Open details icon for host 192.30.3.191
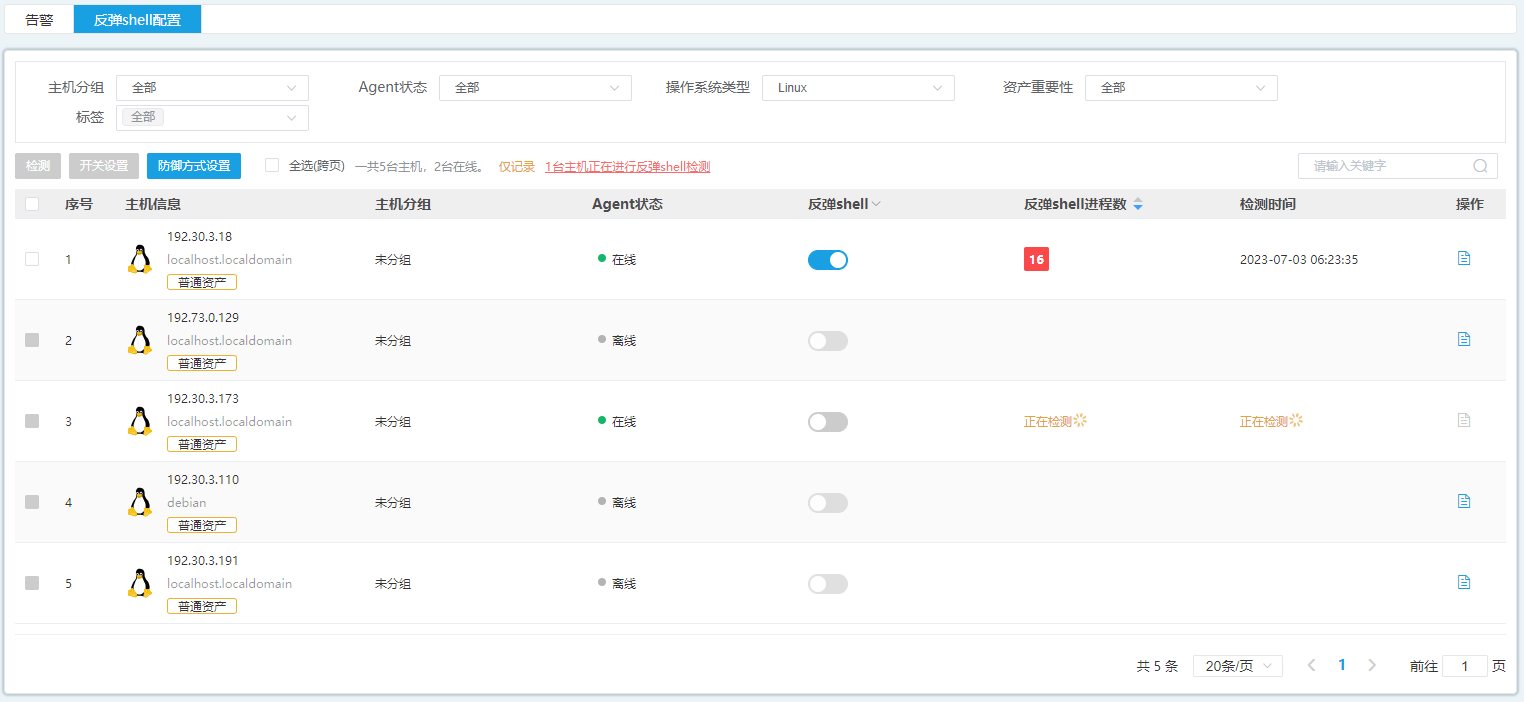 [1464, 582]
